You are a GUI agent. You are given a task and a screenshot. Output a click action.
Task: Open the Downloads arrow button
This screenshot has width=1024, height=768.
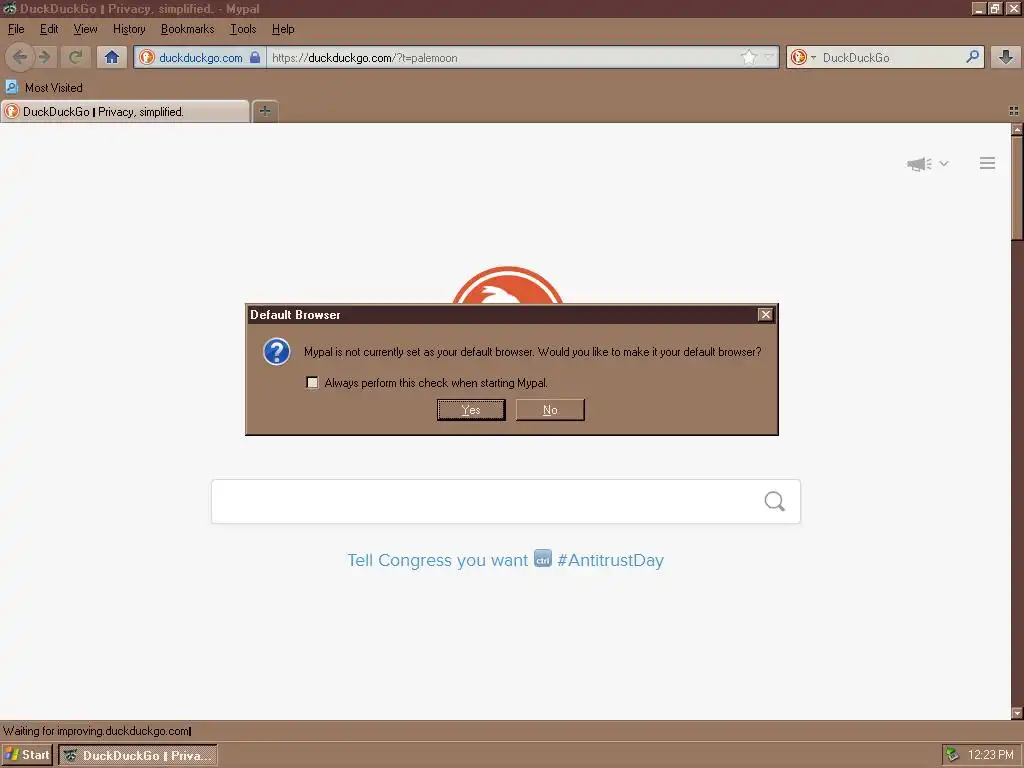tap(1006, 57)
